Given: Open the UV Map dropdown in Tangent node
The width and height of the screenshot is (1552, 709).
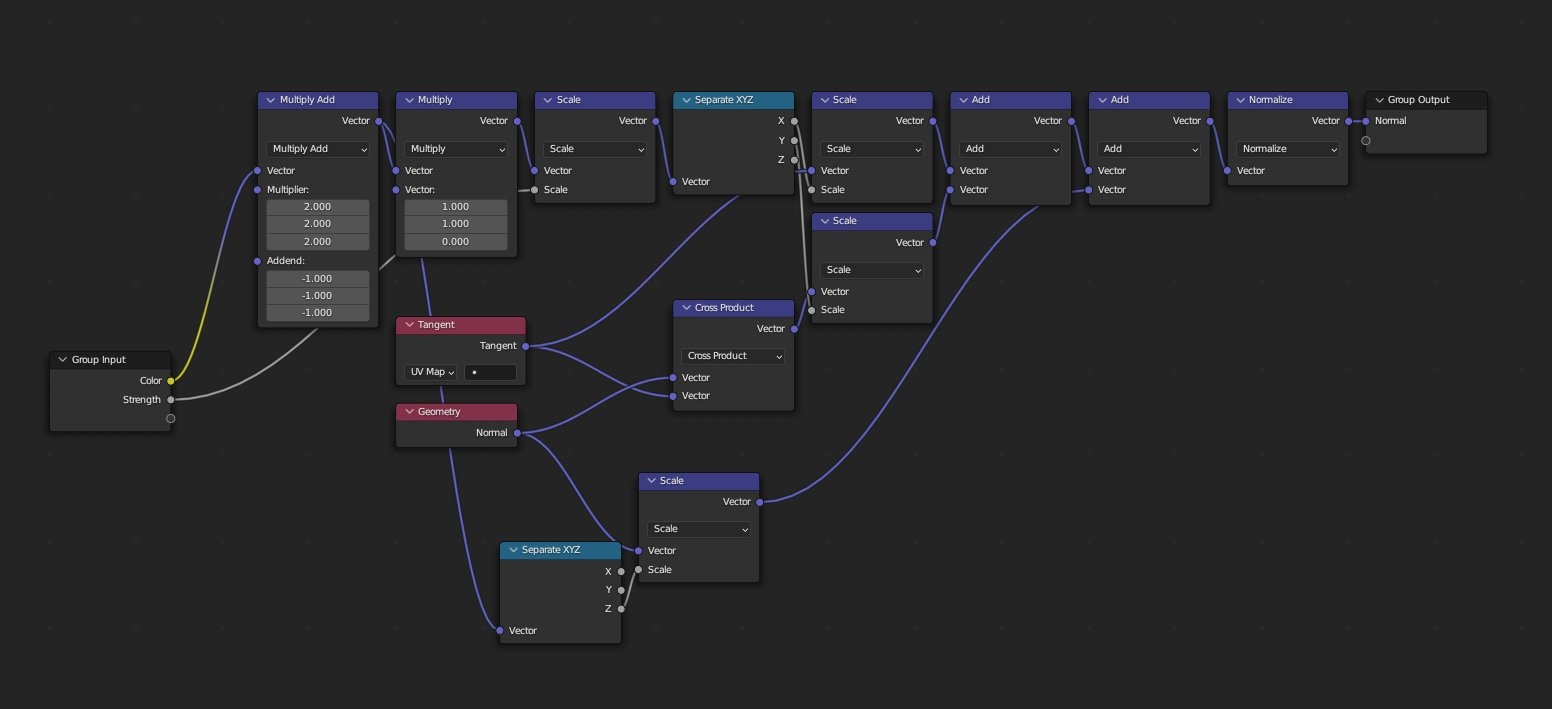Looking at the screenshot, I should 431,372.
